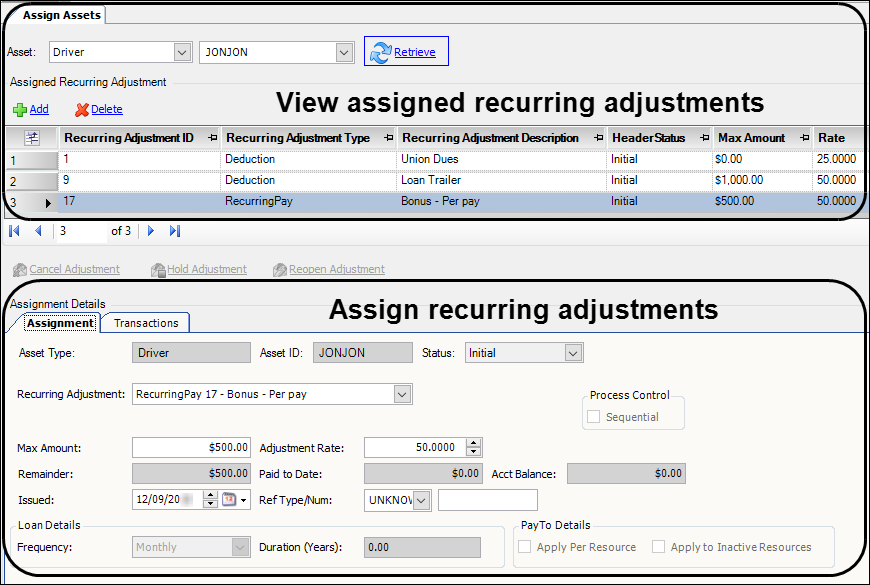Open the Recurring Adjustment dropdown
870x585 pixels.
click(x=401, y=395)
